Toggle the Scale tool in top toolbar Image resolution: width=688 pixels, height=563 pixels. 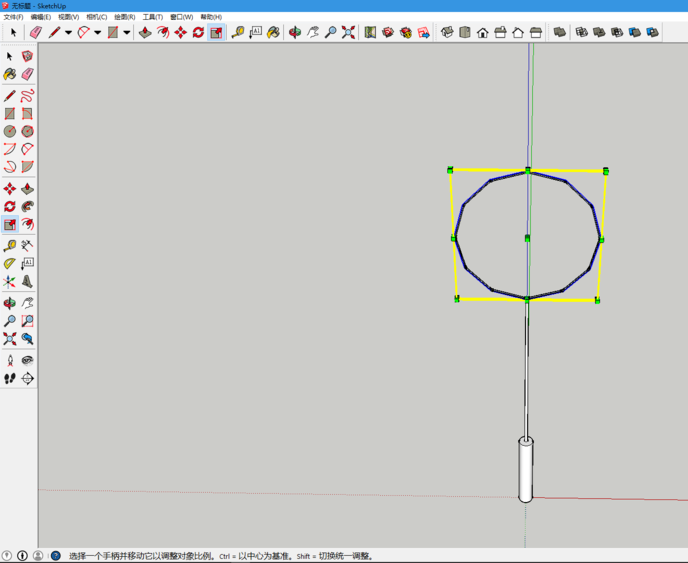(x=216, y=32)
